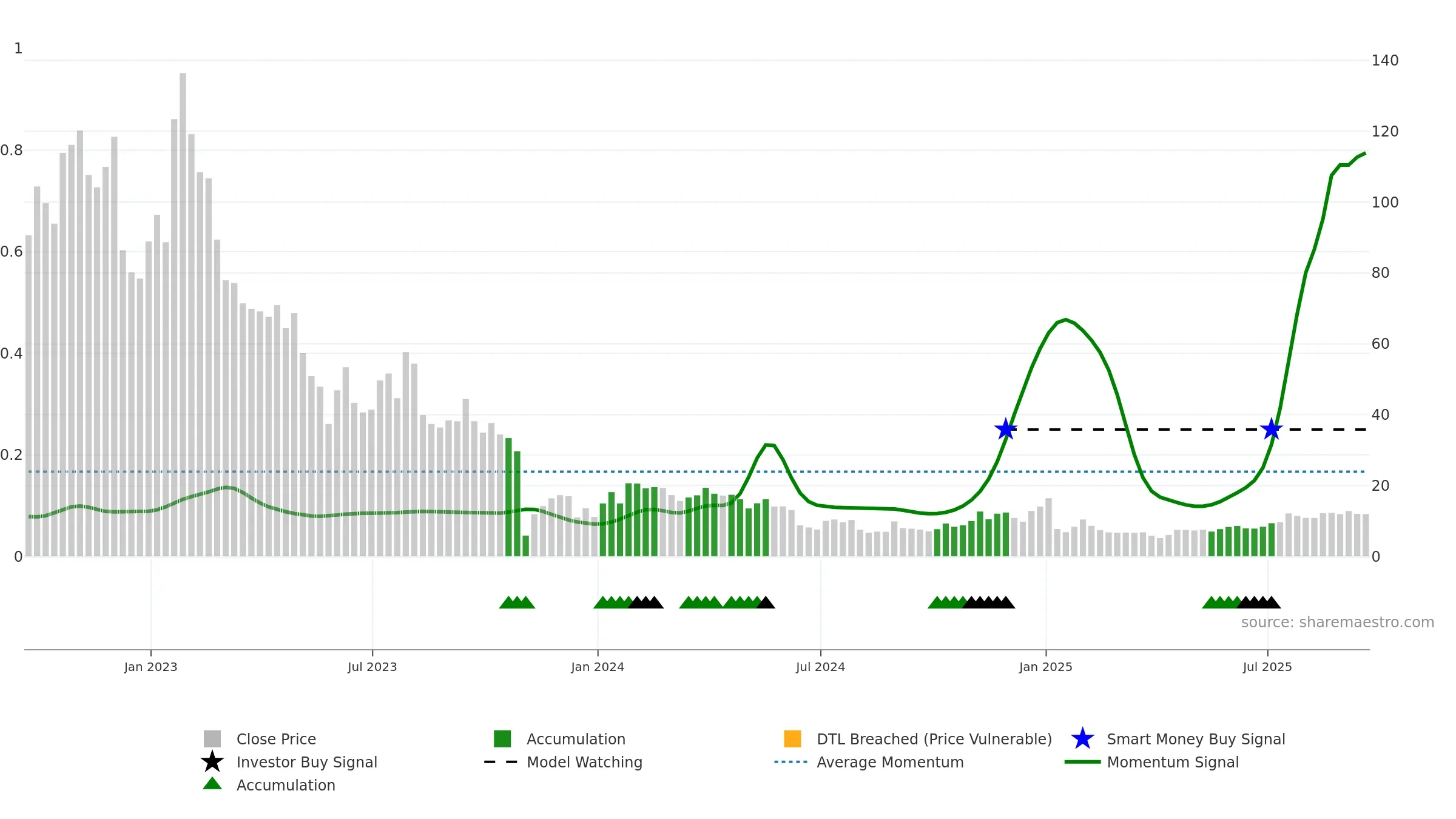Viewport: 1456px width, 819px height.
Task: Click the black star Investor Buy Signal icon
Action: click(x=212, y=762)
